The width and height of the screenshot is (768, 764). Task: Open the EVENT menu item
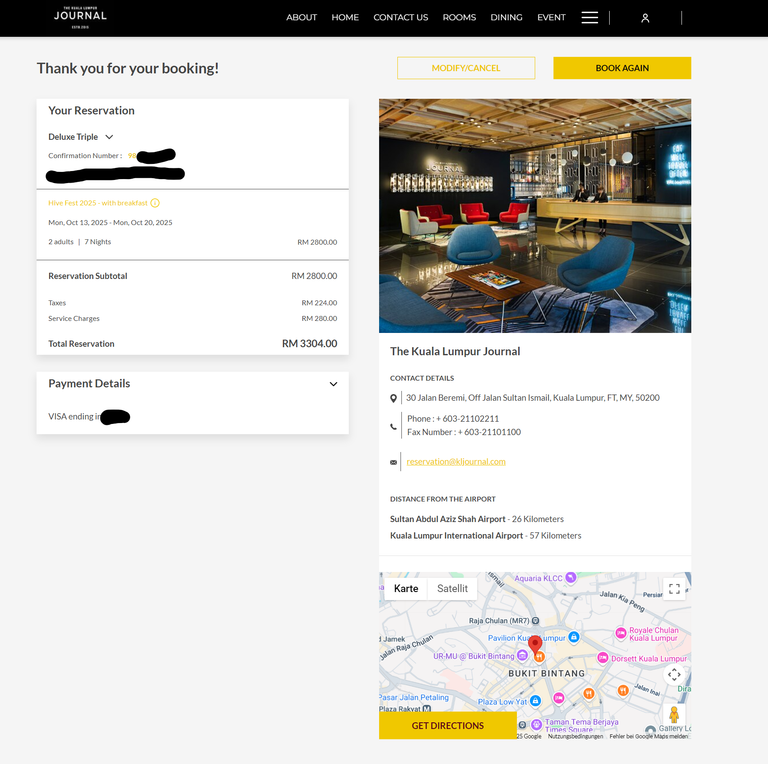click(551, 18)
